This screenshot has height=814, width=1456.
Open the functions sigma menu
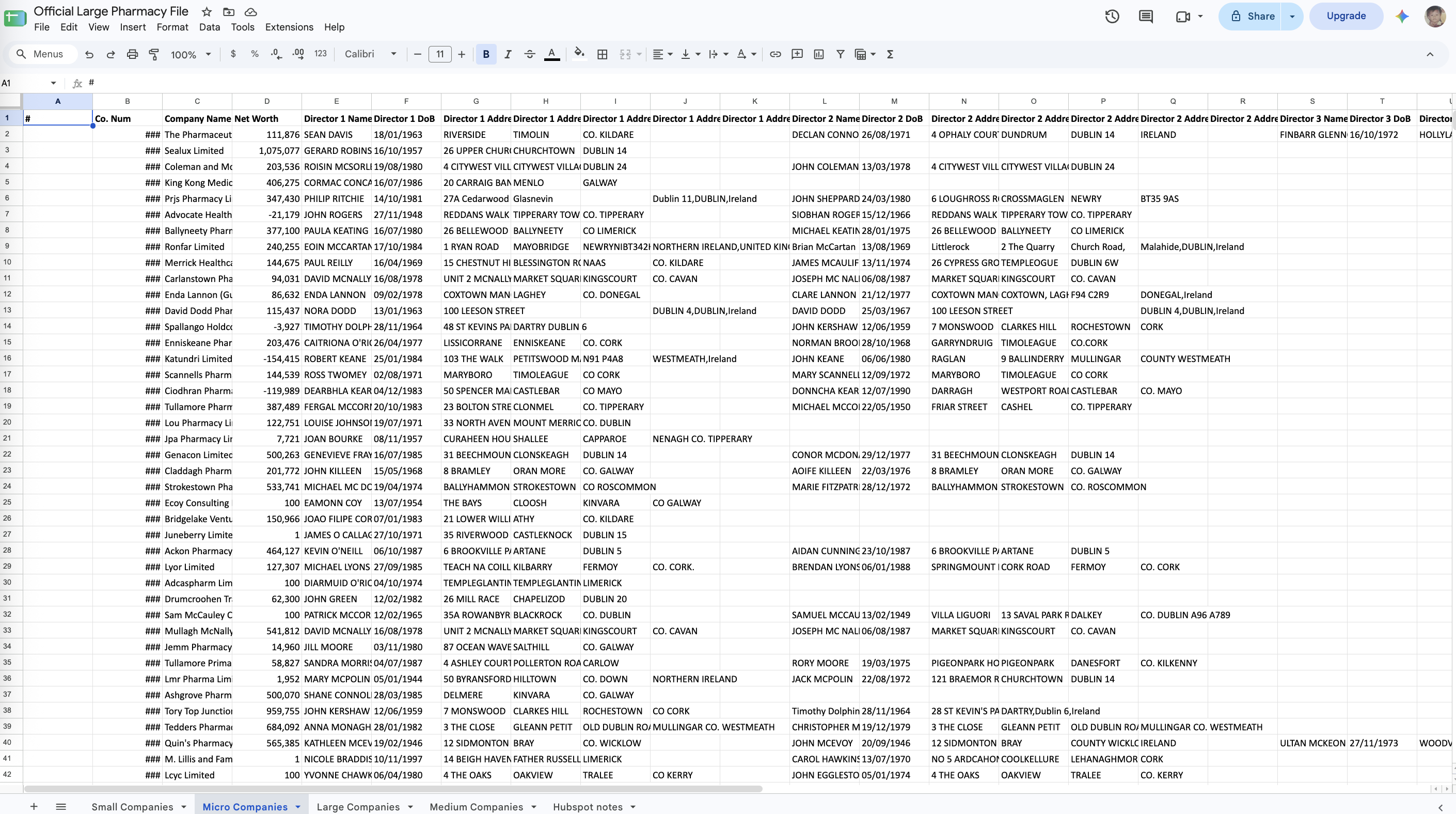(x=890, y=54)
